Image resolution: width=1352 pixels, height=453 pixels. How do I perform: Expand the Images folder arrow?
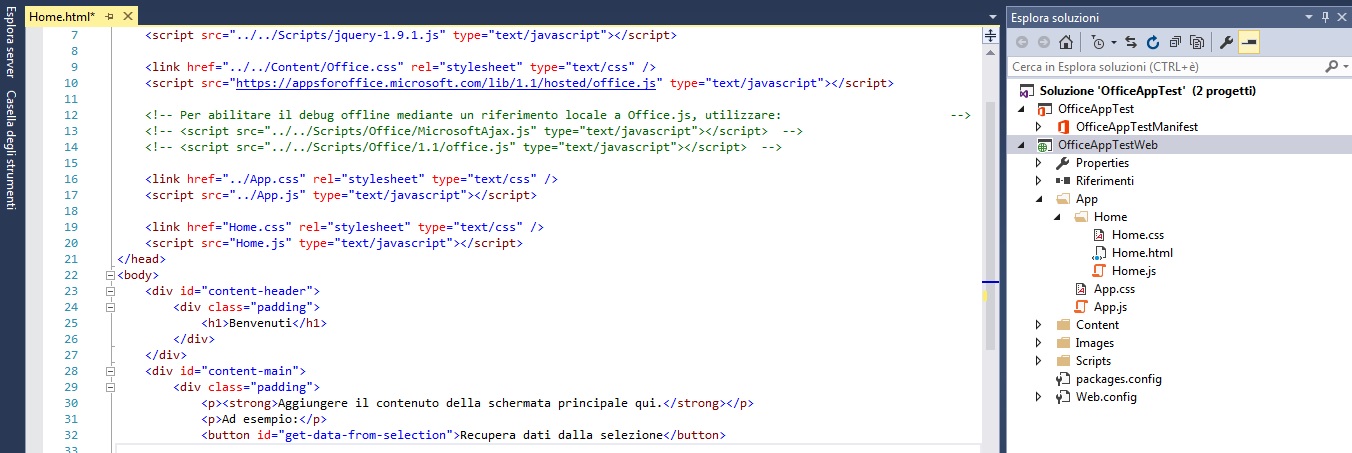tap(1039, 343)
